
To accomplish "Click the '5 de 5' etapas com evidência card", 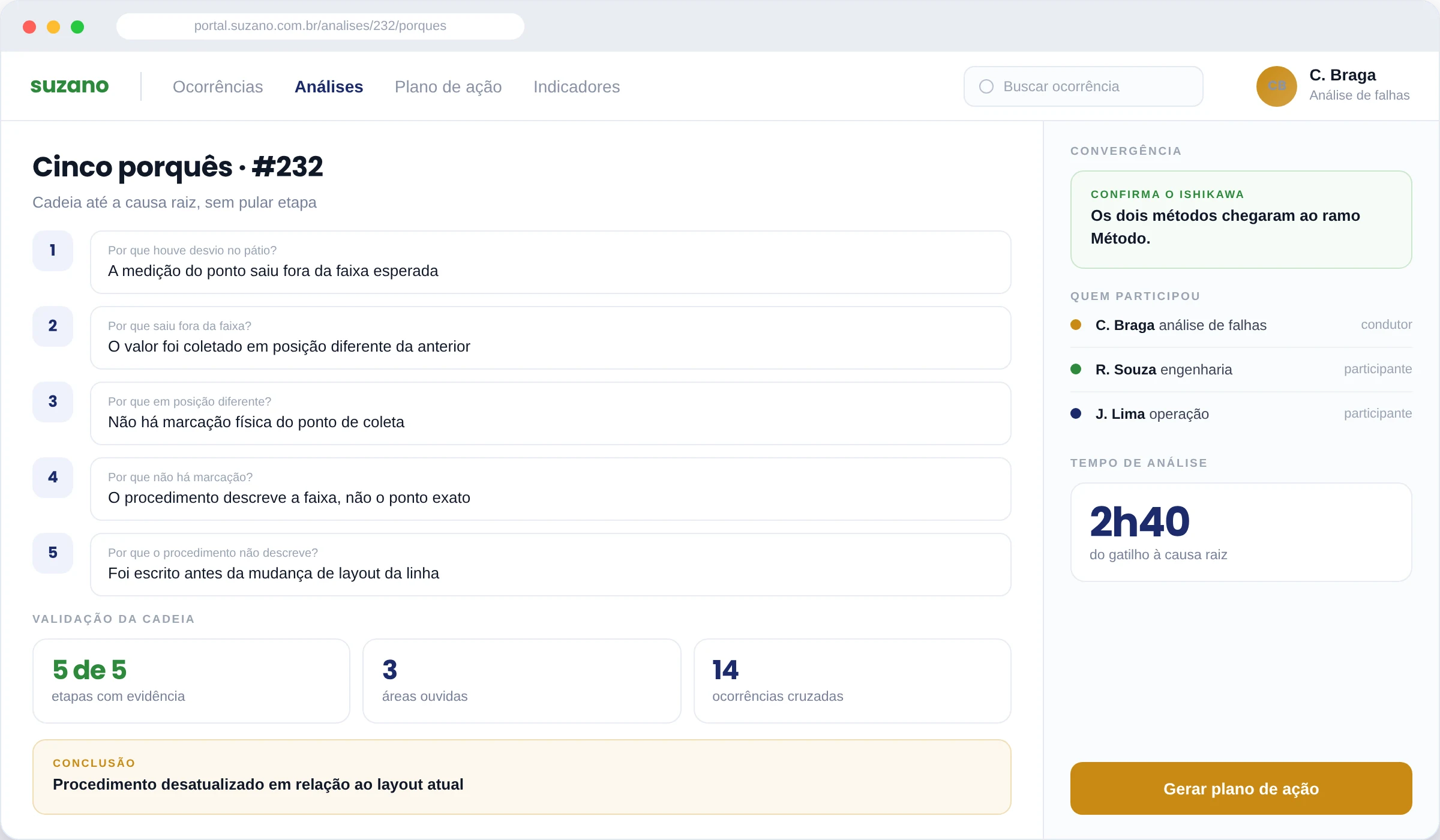I will [x=191, y=681].
